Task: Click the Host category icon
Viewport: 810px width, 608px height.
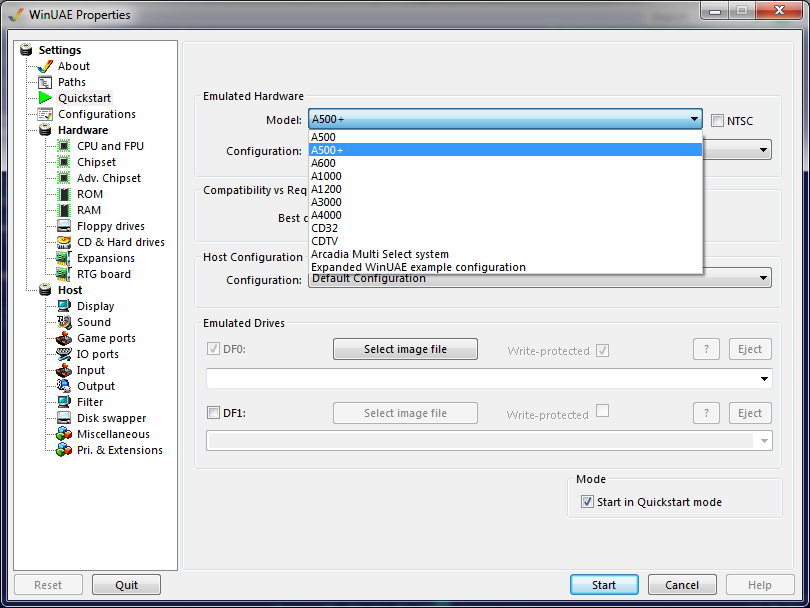Action: (x=45, y=290)
